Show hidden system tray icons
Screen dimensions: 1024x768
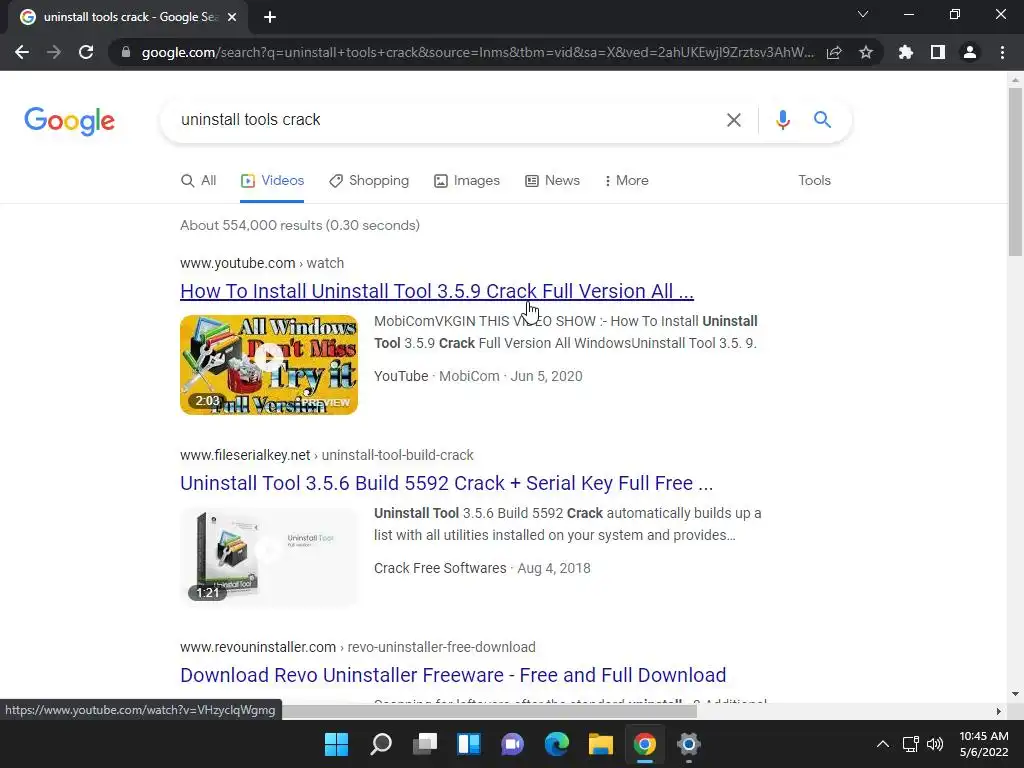pyautogui.click(x=882, y=744)
